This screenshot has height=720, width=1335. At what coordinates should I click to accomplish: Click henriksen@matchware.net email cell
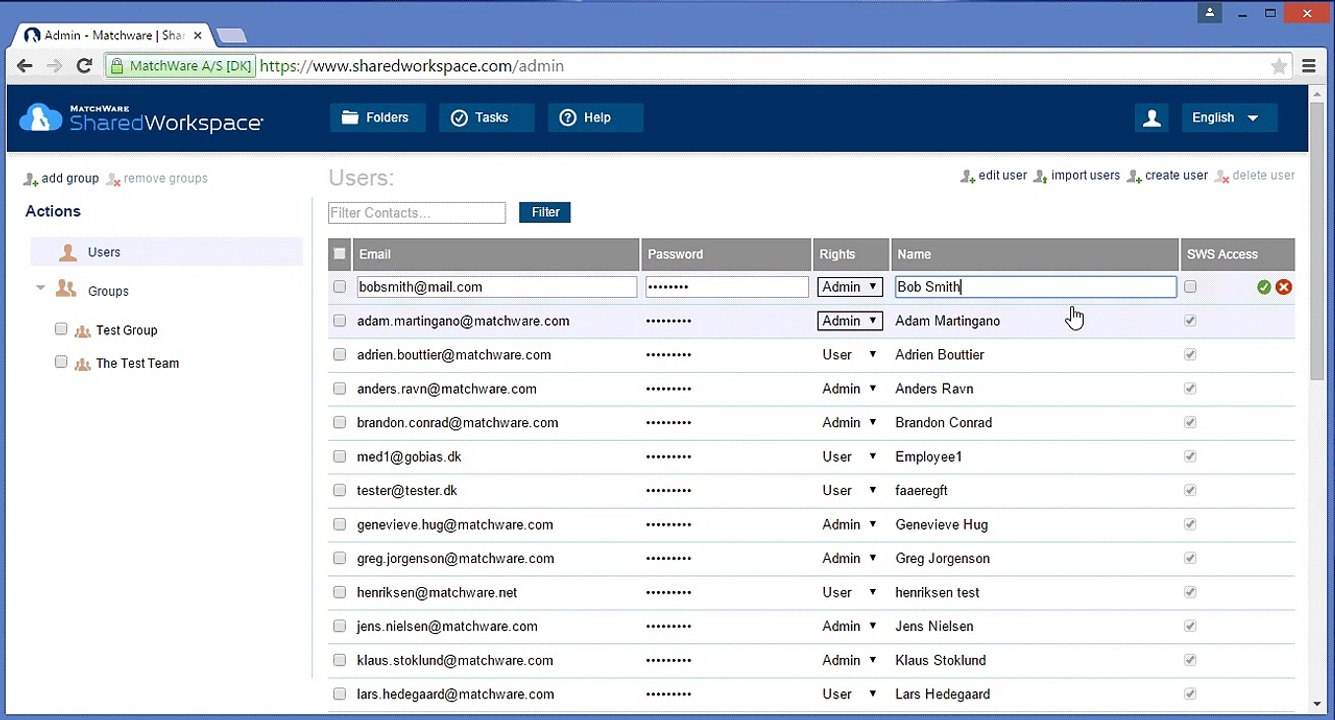[437, 593]
